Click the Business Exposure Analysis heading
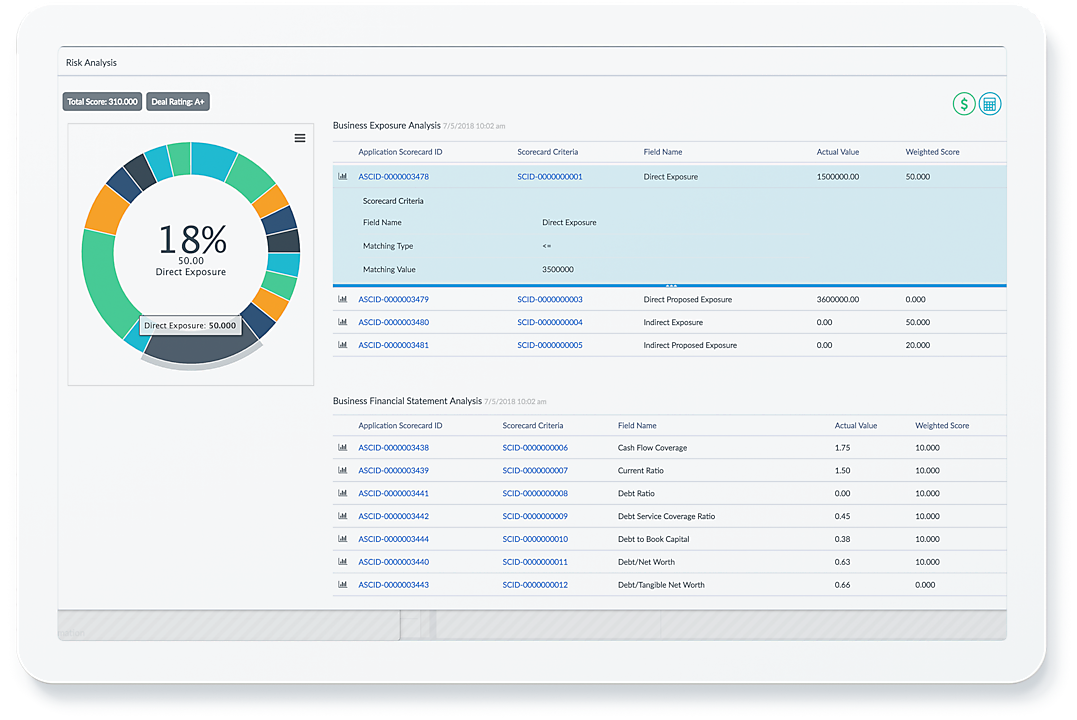This screenshot has width=1077, height=720. (387, 126)
